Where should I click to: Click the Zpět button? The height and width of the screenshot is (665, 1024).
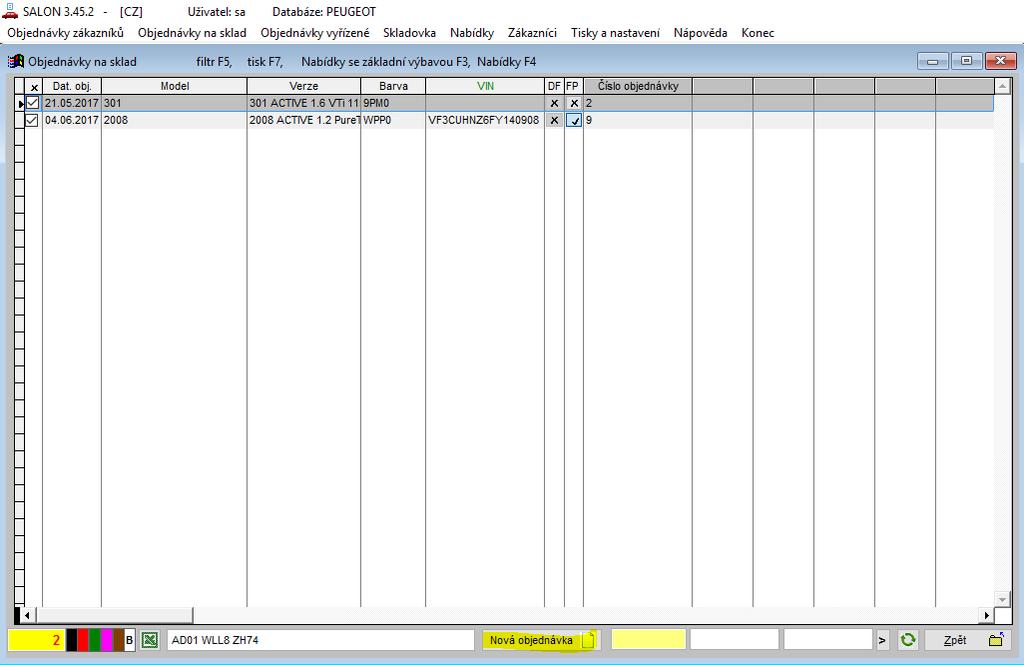pyautogui.click(x=965, y=640)
